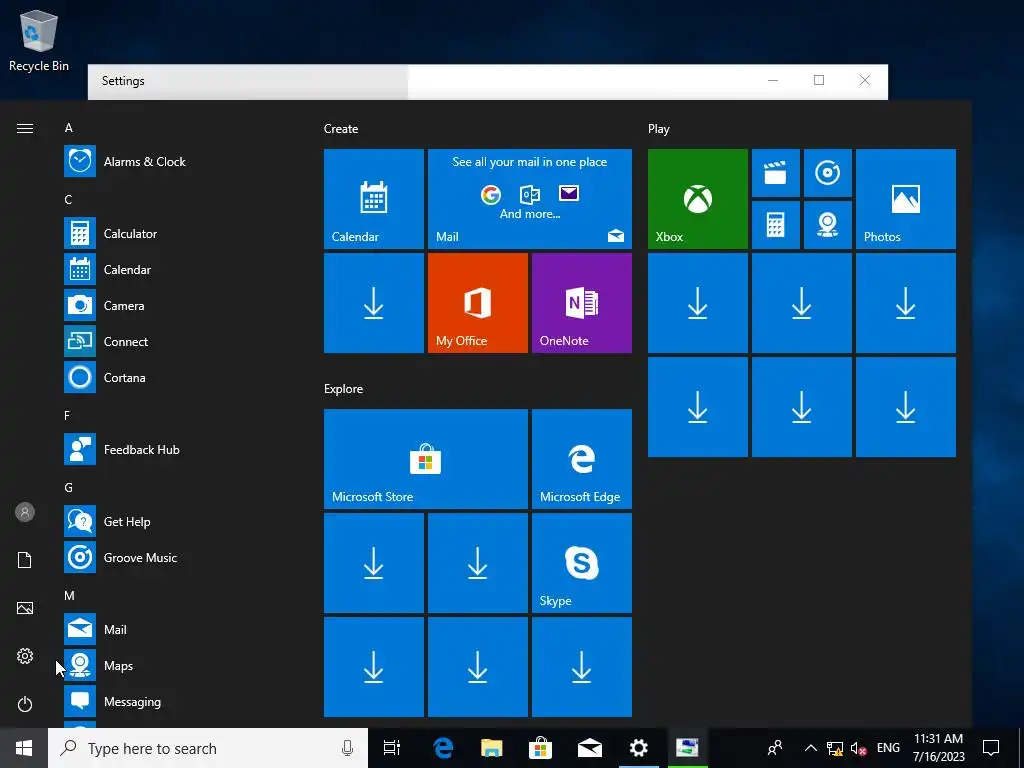The height and width of the screenshot is (768, 1024).
Task: Expand the Start menu hamburger button
Action: [x=25, y=129]
